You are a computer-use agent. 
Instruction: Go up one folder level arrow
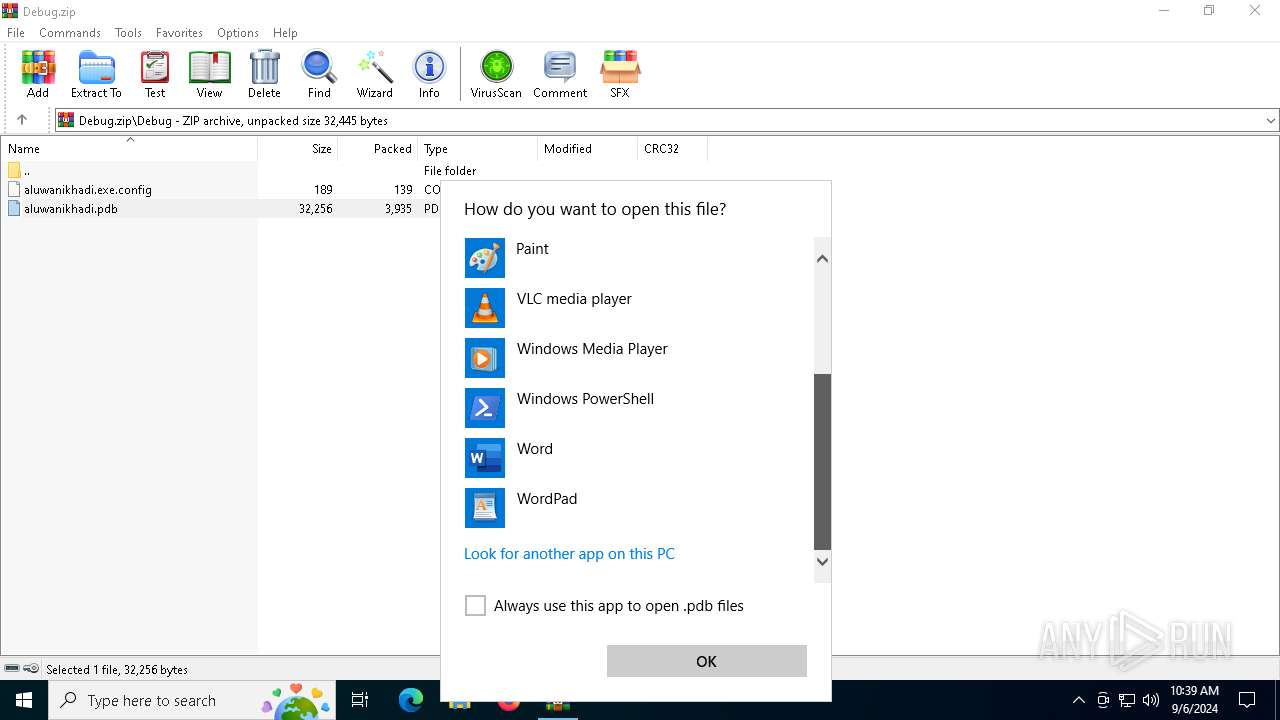pos(22,120)
